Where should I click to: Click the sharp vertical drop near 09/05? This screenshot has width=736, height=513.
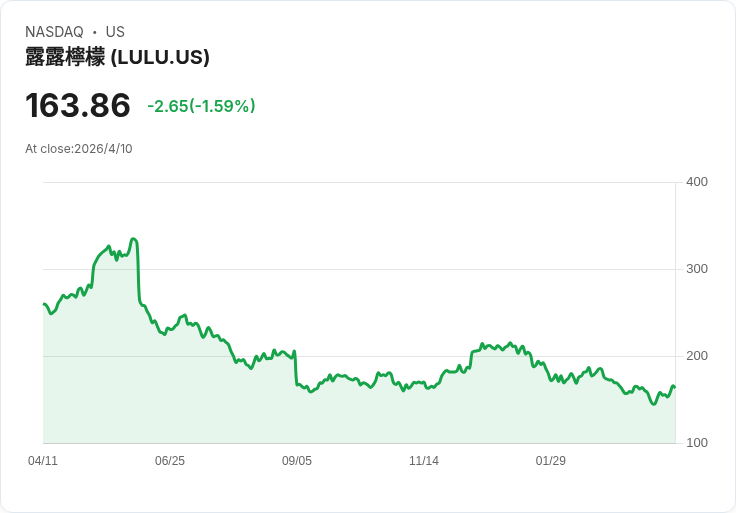coord(295,368)
